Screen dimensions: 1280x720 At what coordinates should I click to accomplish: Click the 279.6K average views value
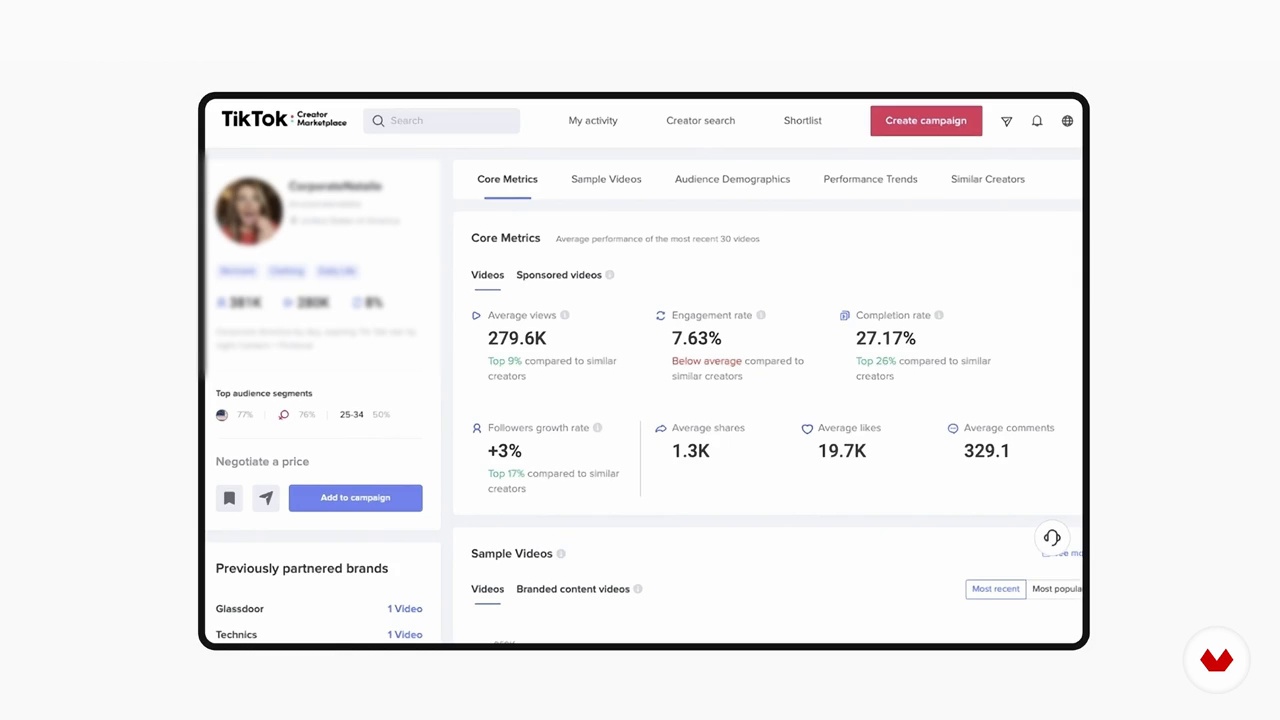pos(517,339)
